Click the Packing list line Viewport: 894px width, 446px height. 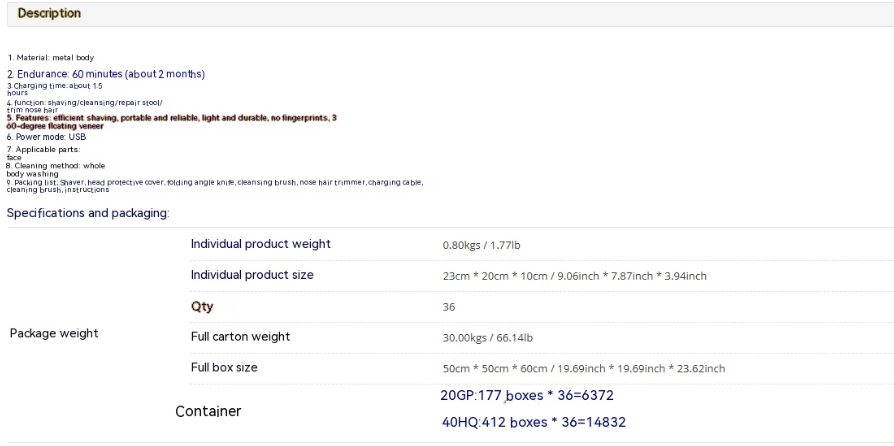click(x=215, y=182)
